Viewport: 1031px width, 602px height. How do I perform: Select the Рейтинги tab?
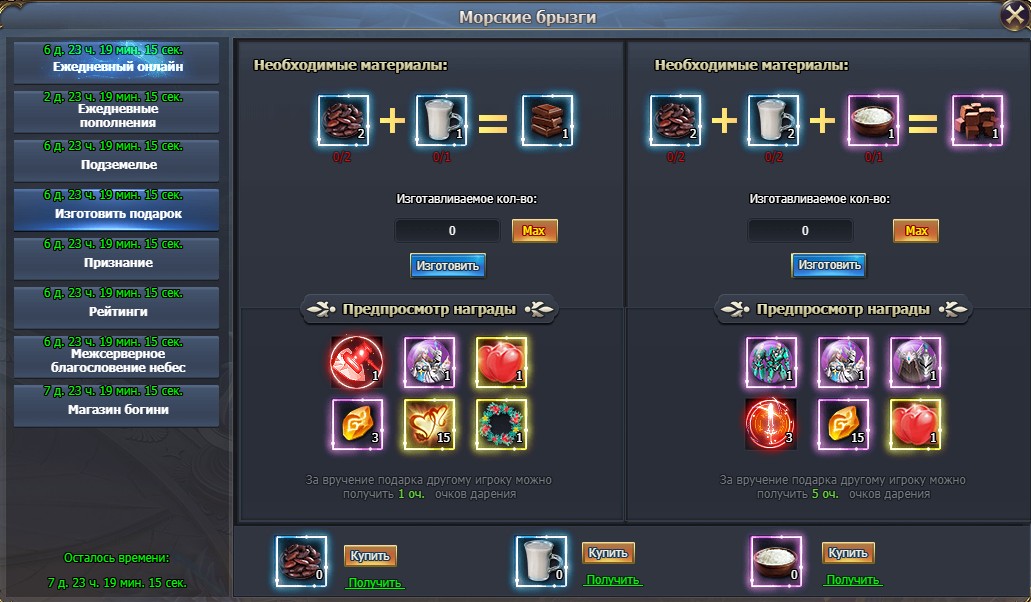point(117,307)
